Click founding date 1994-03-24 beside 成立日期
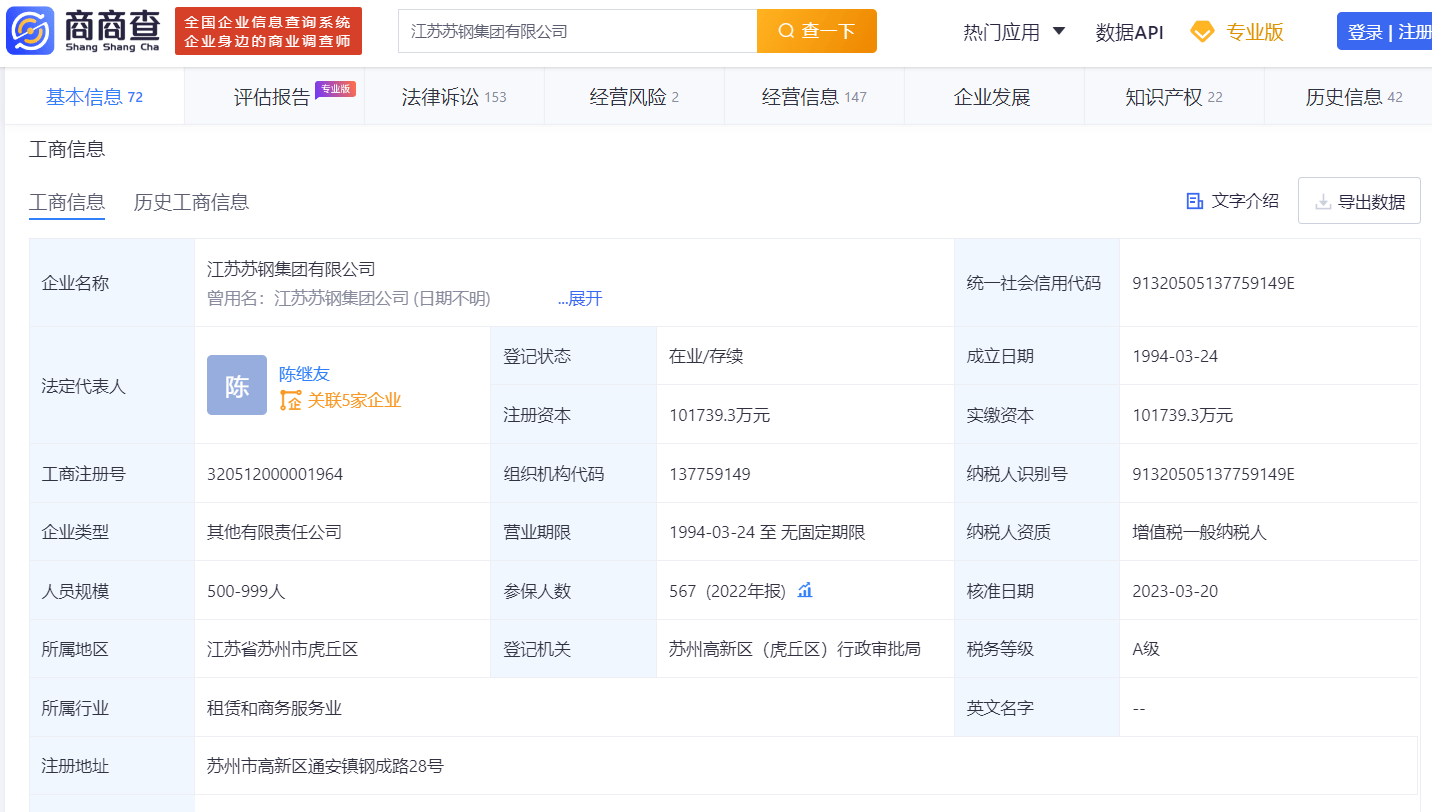 (1175, 356)
